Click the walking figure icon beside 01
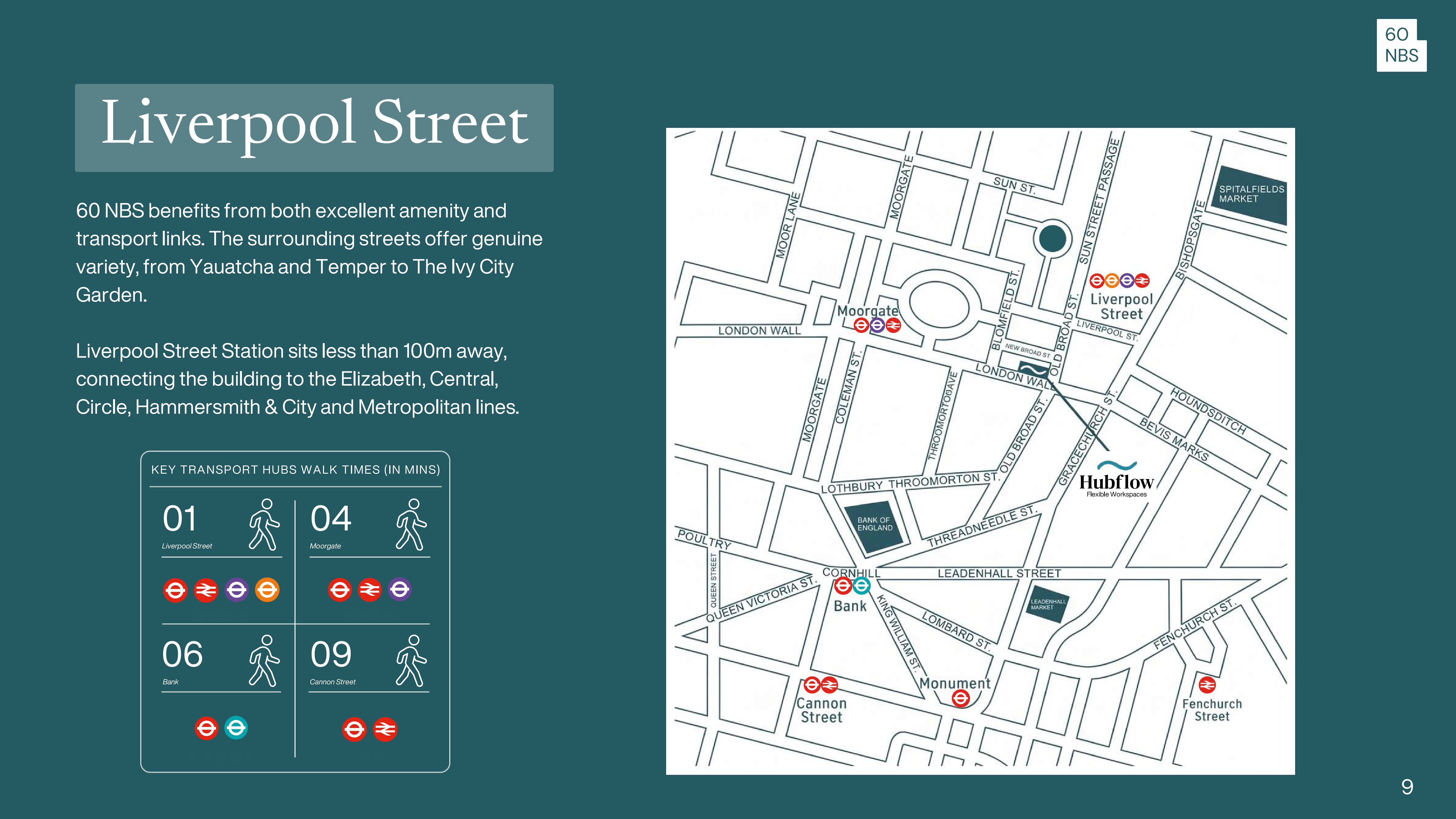 click(x=265, y=524)
